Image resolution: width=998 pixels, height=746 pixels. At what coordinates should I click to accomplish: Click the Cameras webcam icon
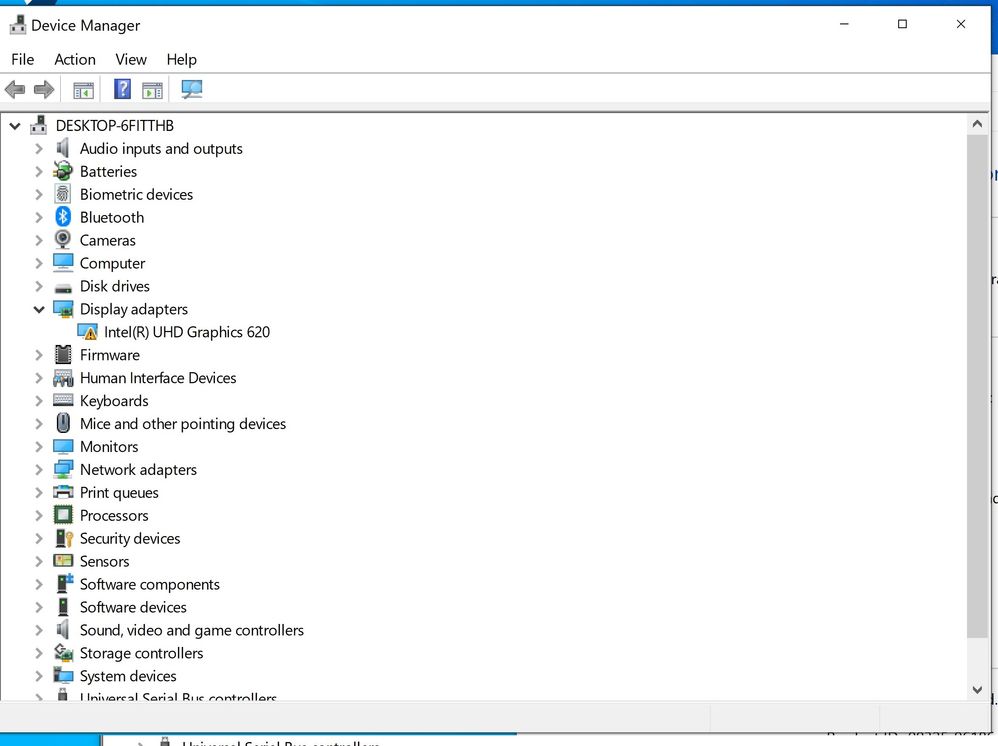click(x=63, y=240)
